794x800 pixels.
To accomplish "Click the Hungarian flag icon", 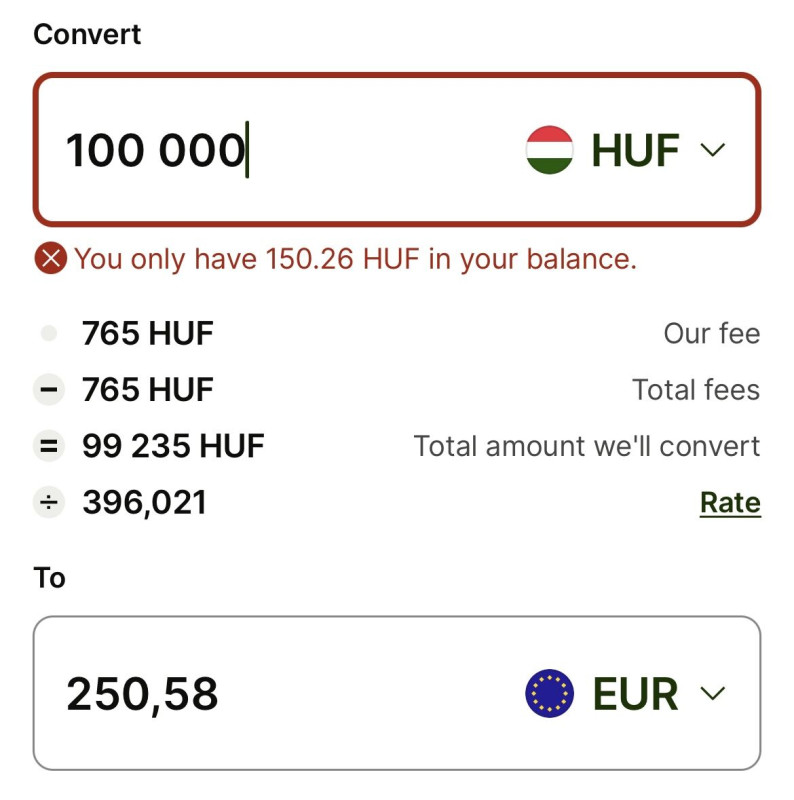I will (x=549, y=150).
